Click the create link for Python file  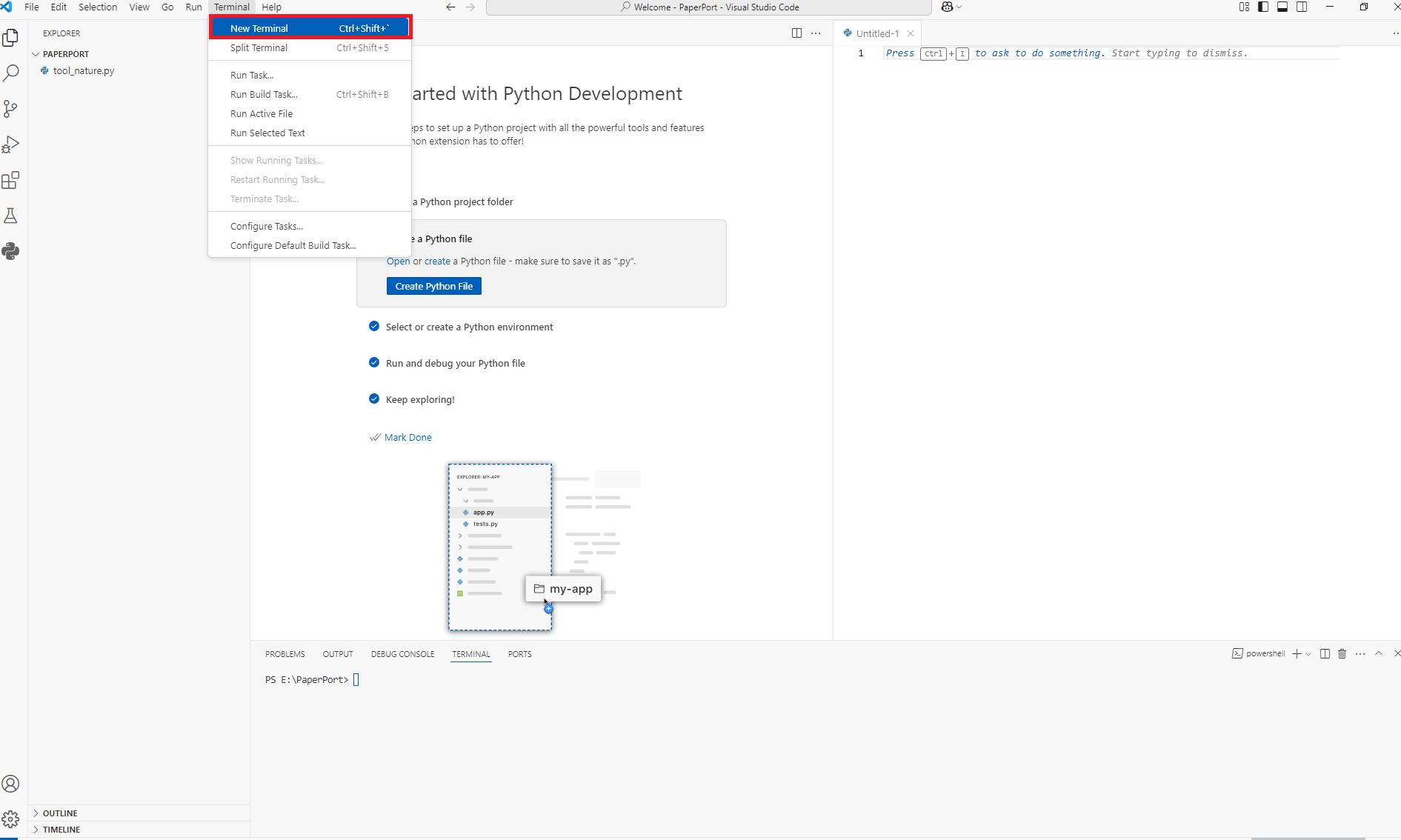point(437,261)
